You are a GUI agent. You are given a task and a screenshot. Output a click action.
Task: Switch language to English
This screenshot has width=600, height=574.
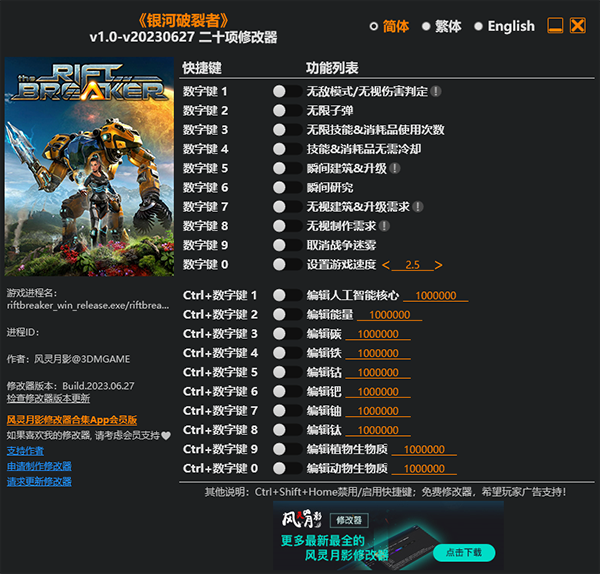pyautogui.click(x=505, y=26)
